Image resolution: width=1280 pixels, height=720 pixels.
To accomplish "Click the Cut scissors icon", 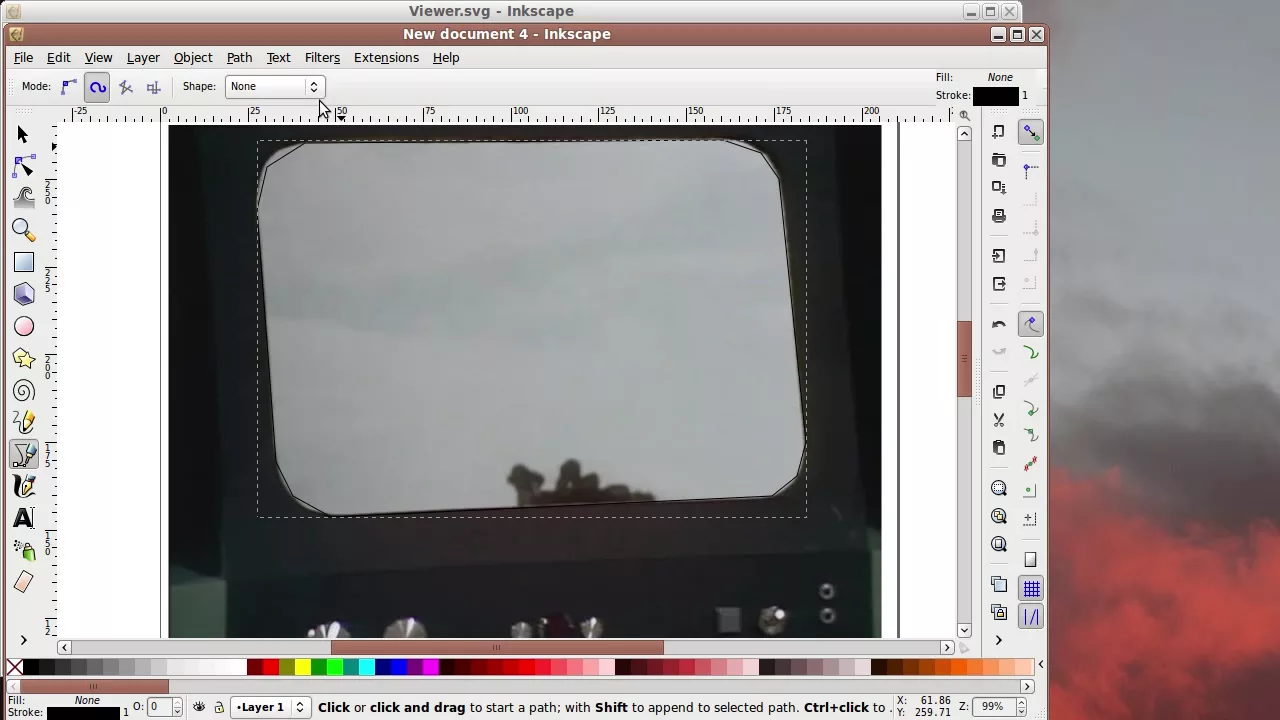I will click(x=999, y=420).
